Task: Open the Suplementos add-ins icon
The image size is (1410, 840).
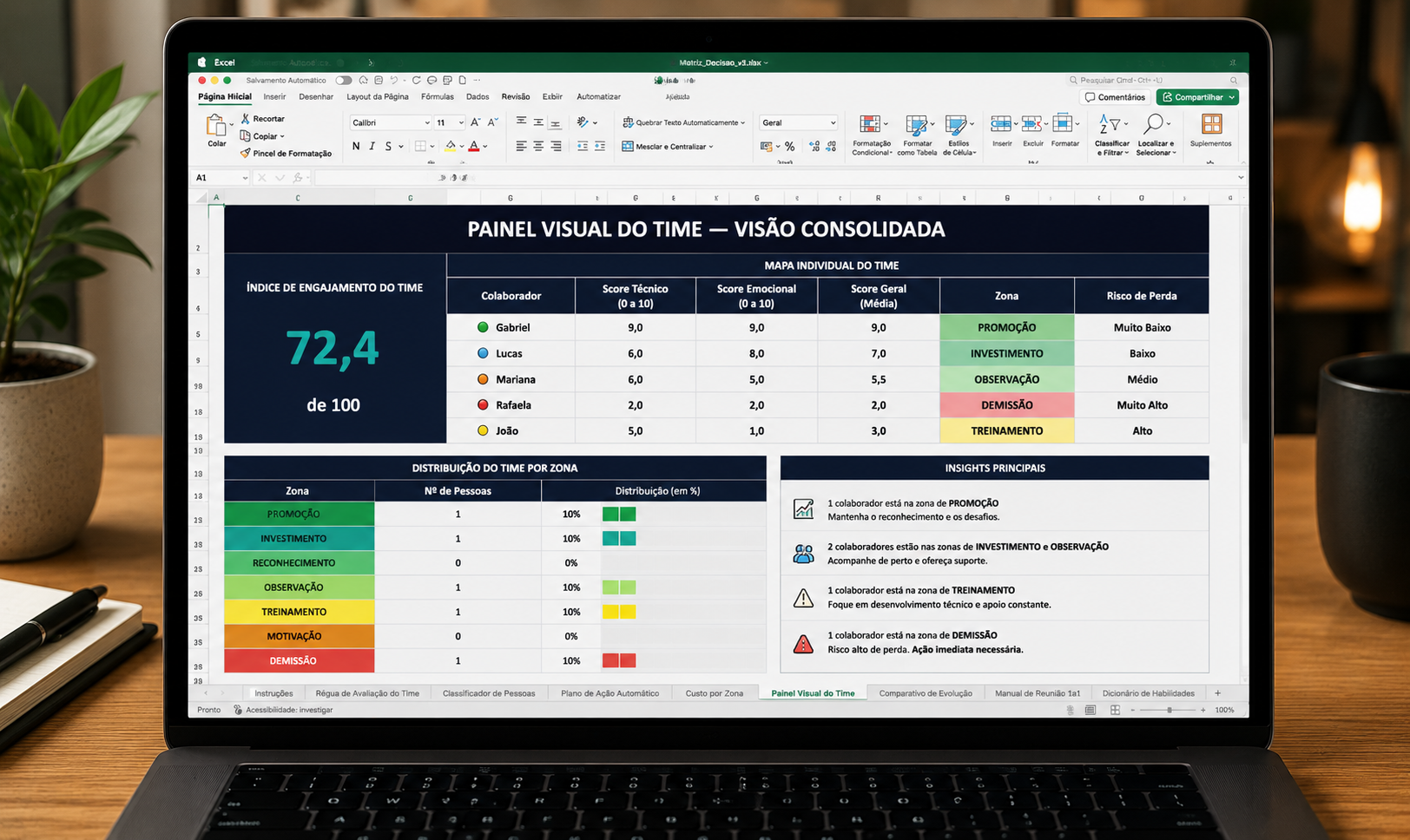Action: point(1211,125)
